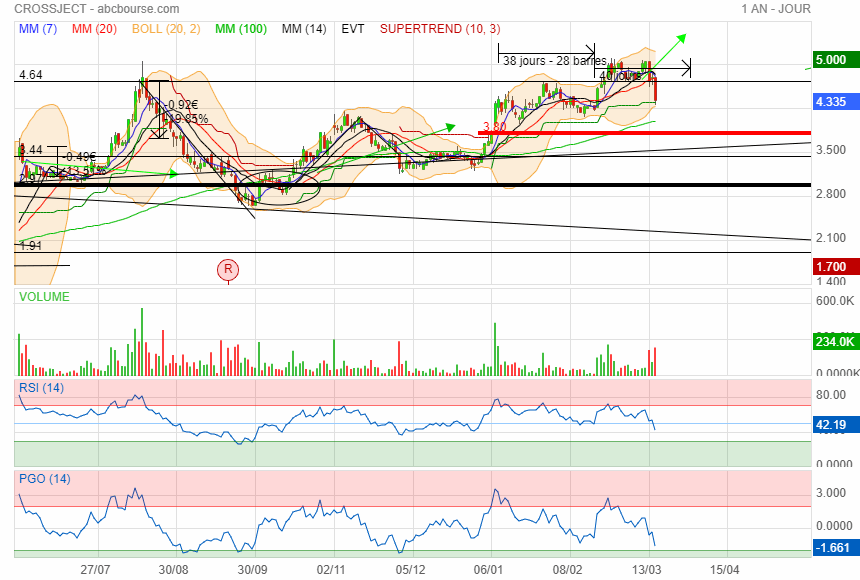Click the 2.800 price axis value
Image resolution: width=860 pixels, height=580 pixels.
[x=831, y=194]
